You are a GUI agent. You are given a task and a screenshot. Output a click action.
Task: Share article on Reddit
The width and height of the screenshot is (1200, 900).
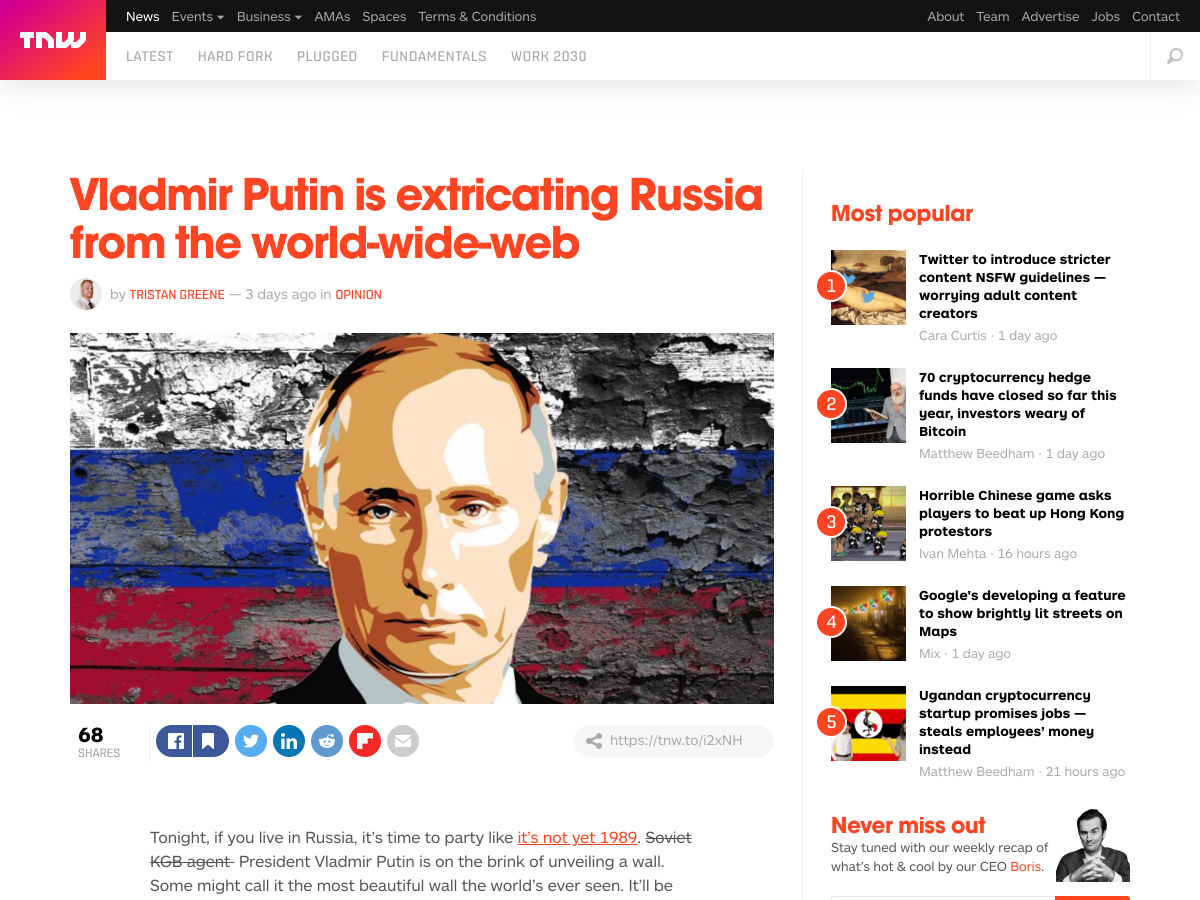(327, 741)
